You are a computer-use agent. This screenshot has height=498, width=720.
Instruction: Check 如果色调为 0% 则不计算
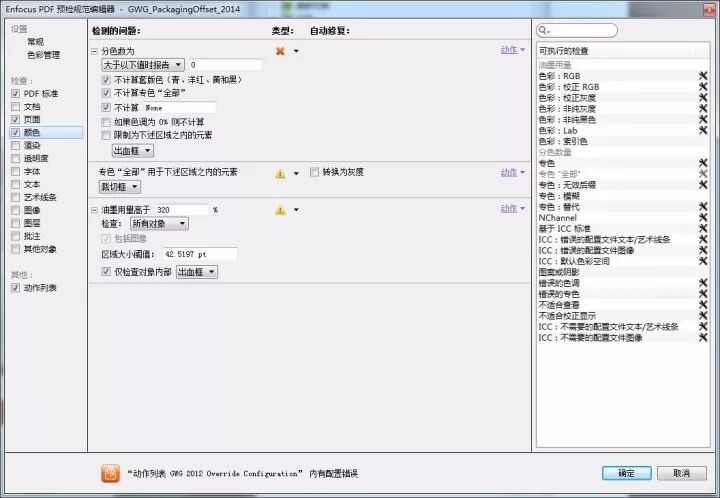pyautogui.click(x=106, y=122)
